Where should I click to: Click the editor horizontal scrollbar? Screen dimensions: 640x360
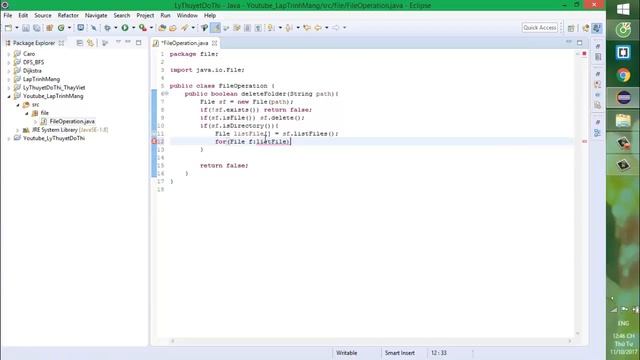pos(371,341)
